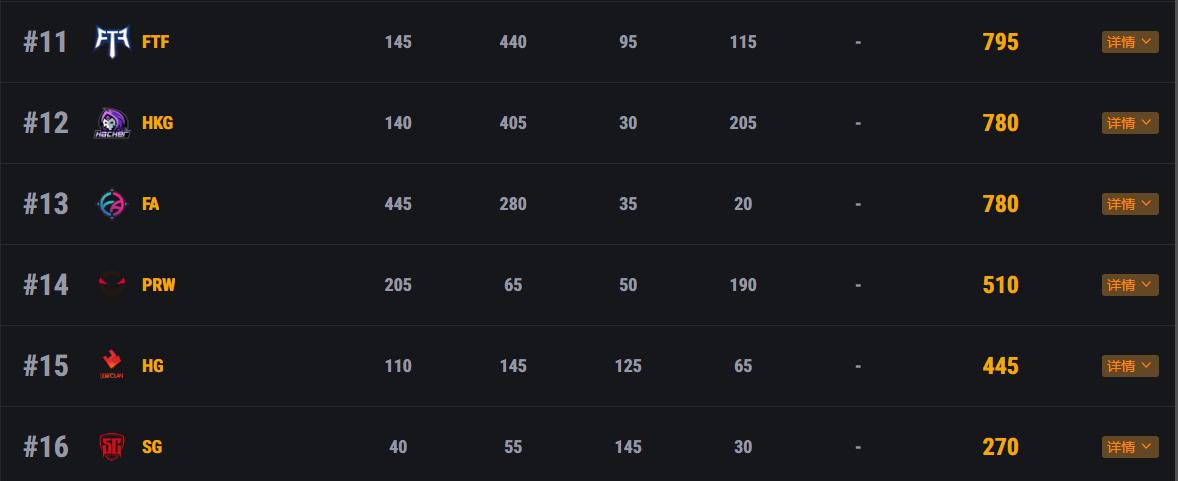Open the PRW team name link
Screen dimensions: 1178x481
158,285
